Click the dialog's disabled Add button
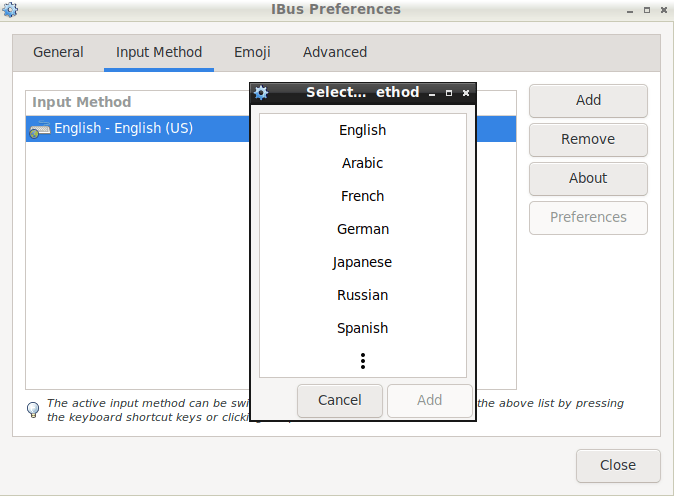Screen dimensions: 674x496 click(429, 401)
